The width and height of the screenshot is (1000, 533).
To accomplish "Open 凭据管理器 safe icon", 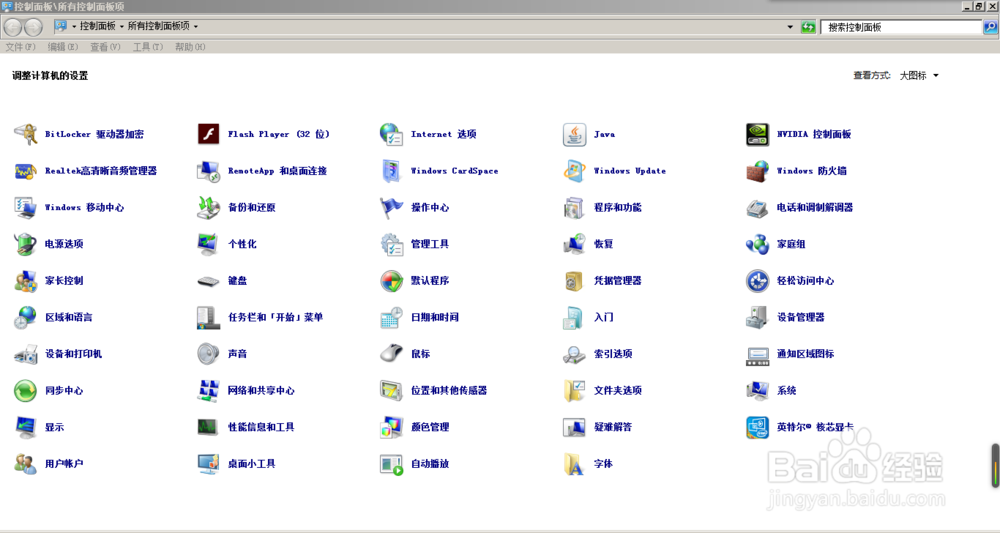I will [574, 281].
